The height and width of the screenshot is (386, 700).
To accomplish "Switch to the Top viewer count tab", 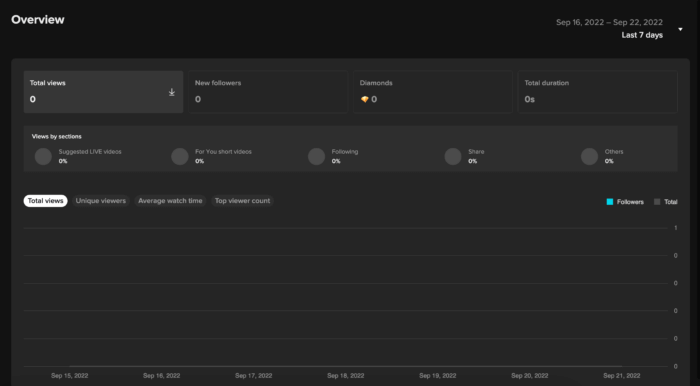I will pos(242,201).
